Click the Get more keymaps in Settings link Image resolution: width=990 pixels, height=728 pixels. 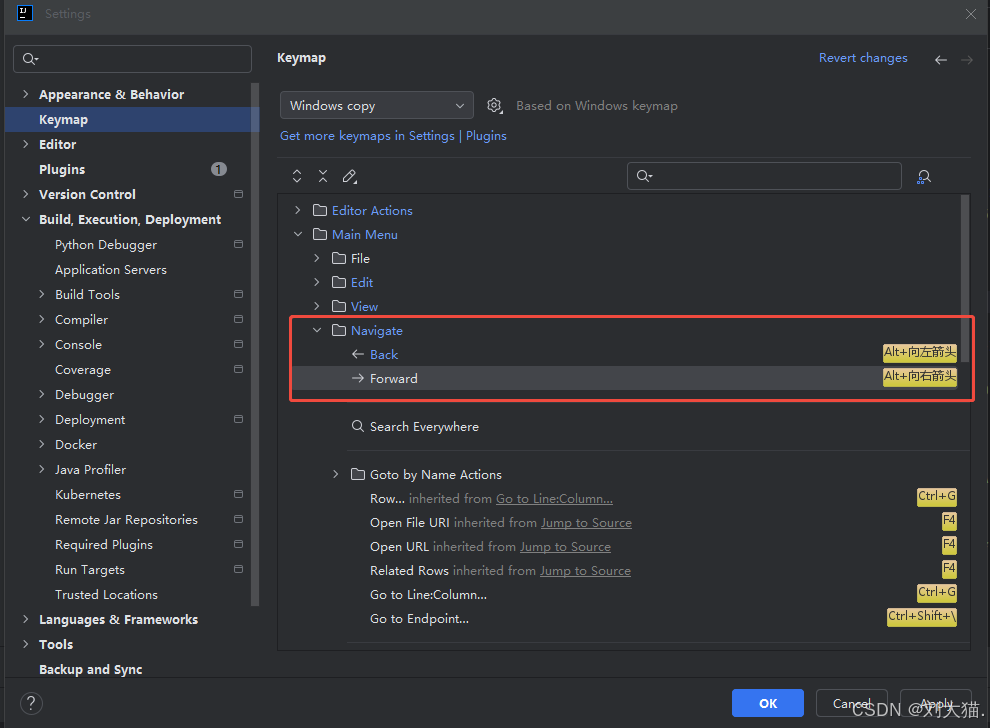[x=367, y=136]
